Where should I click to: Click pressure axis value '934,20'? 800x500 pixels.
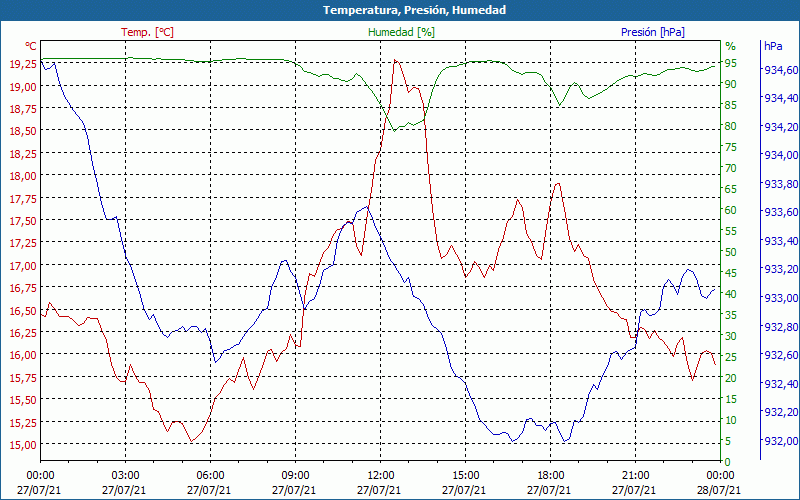coord(781,127)
